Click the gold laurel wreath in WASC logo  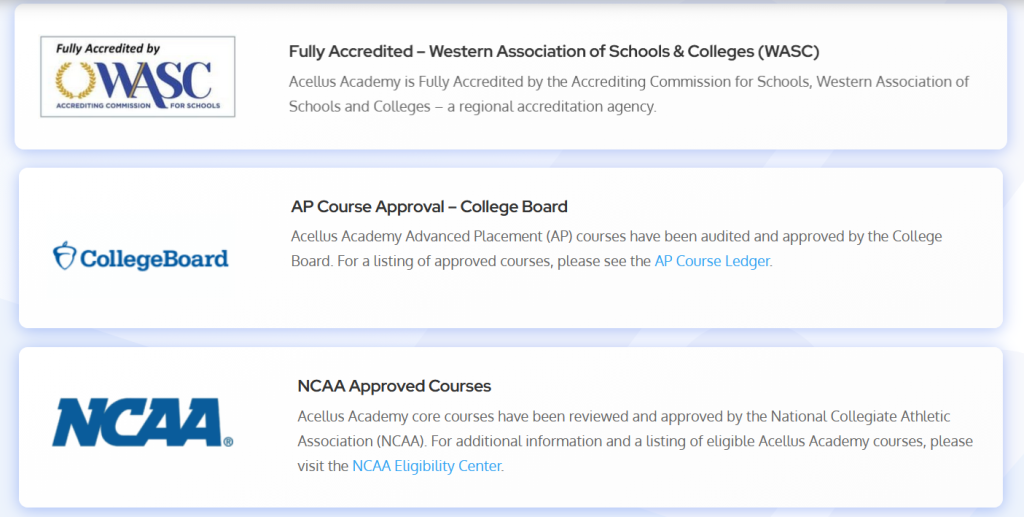pyautogui.click(x=75, y=78)
